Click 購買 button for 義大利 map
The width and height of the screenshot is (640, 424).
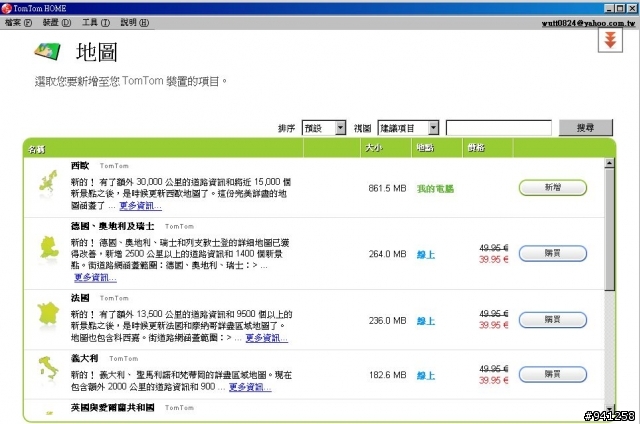553,374
